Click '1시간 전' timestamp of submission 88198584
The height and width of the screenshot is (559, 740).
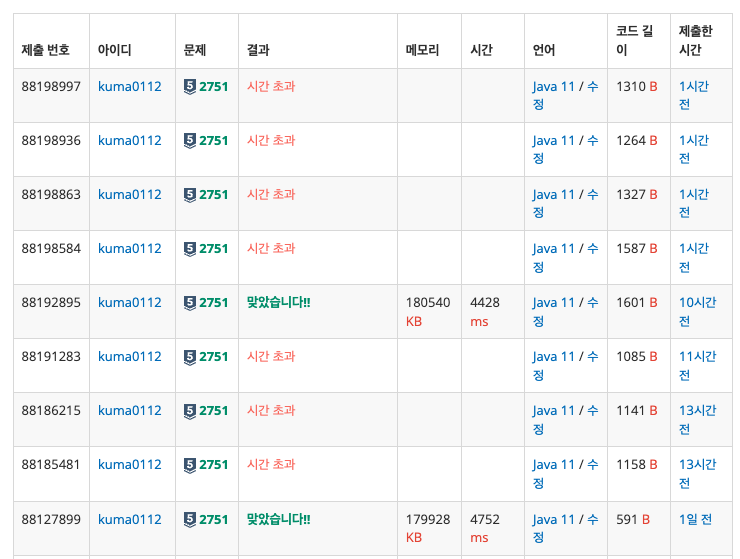[x=694, y=258]
